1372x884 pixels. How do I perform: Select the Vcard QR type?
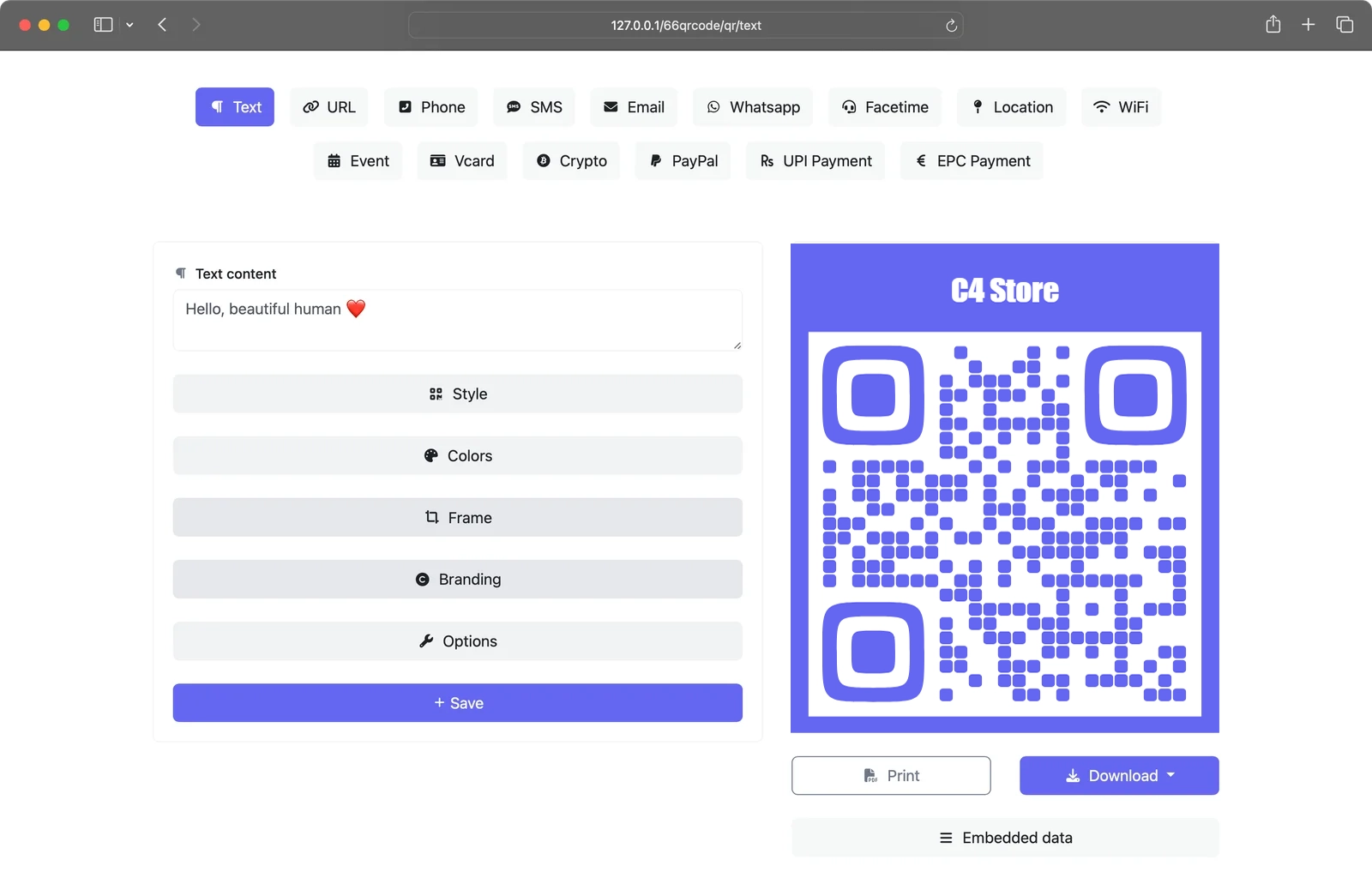coord(461,160)
